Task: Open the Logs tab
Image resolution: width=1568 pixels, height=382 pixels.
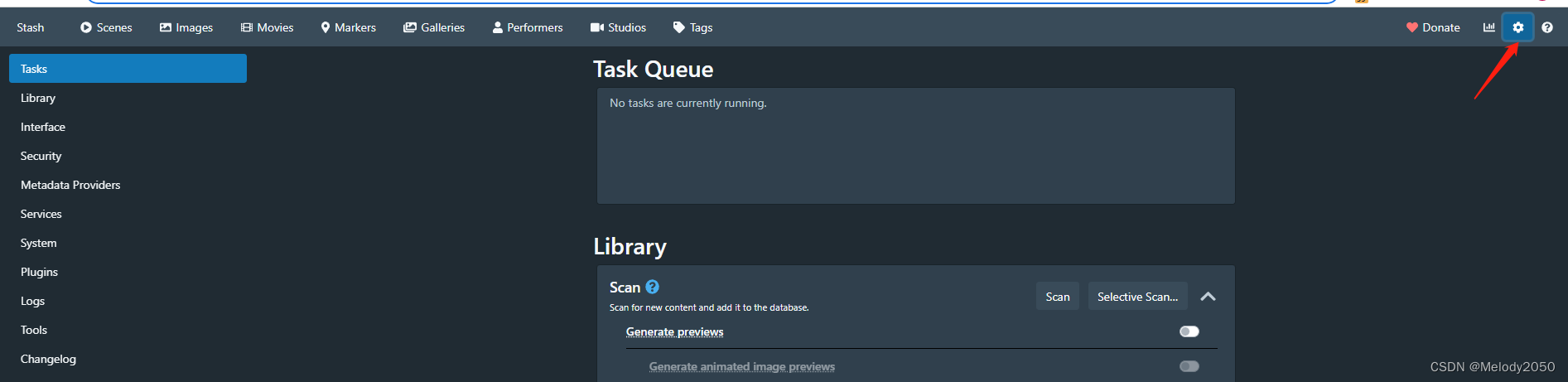Action: coord(128,301)
